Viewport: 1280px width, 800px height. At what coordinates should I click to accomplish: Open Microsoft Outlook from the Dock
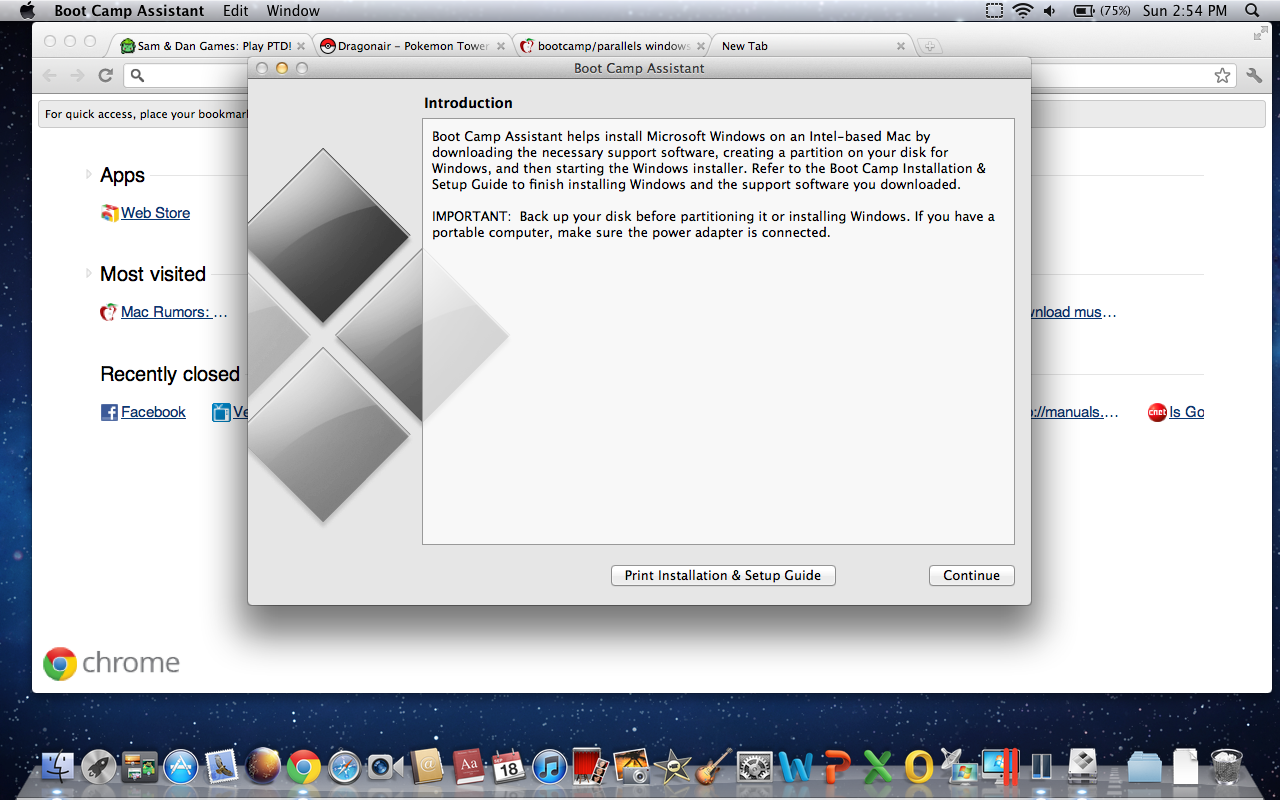click(x=919, y=767)
